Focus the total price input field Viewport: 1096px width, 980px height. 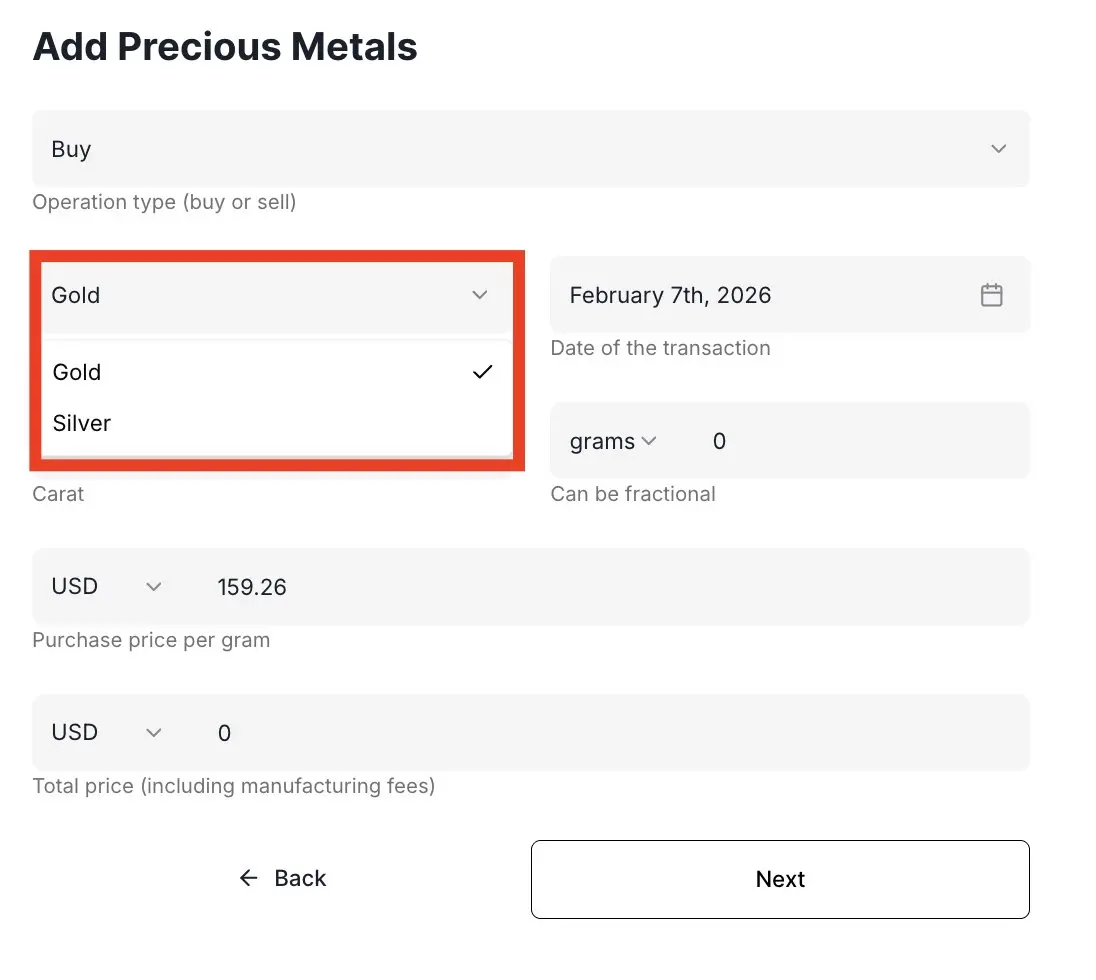point(600,733)
